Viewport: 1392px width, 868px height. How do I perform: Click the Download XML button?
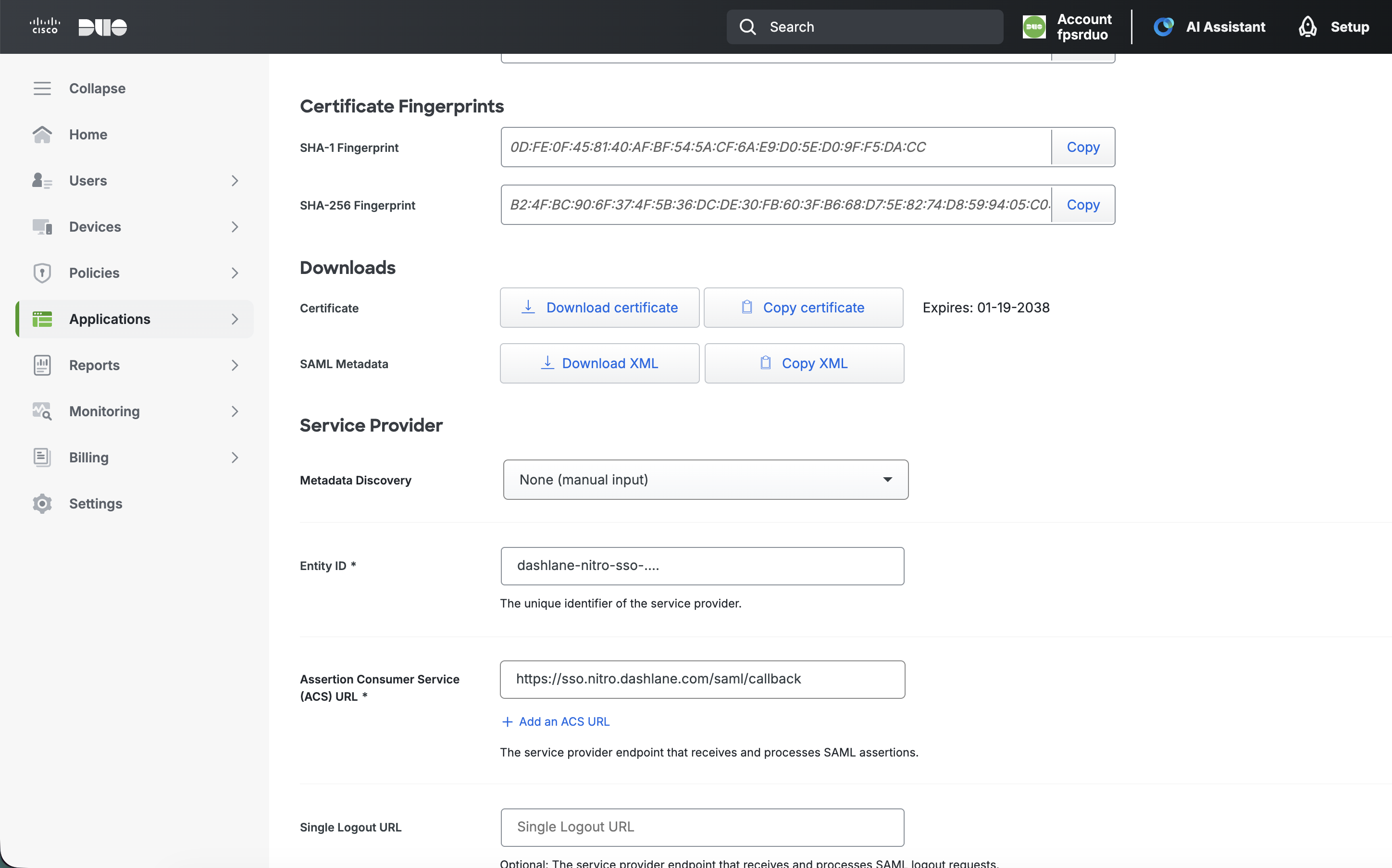tap(599, 363)
